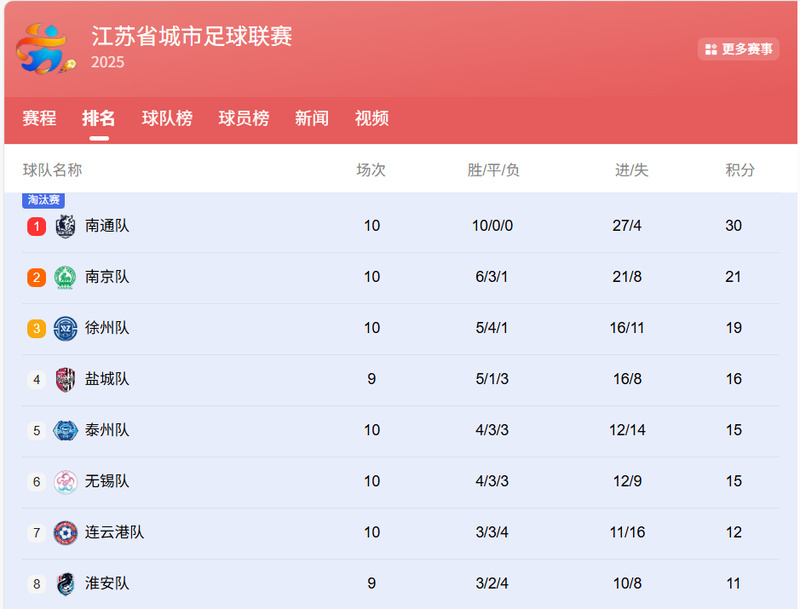Click the 淘汰赛 label tag
The height and width of the screenshot is (609, 800).
(x=43, y=200)
